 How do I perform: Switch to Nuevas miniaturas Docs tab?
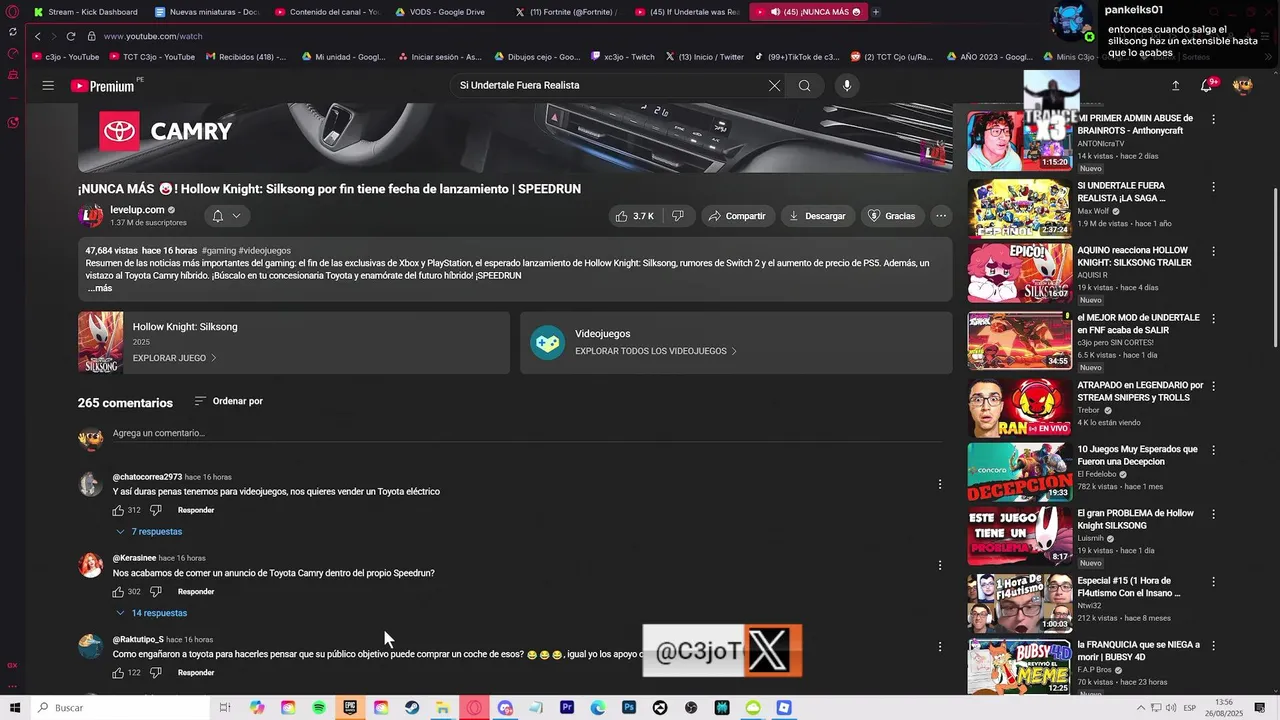(x=207, y=12)
